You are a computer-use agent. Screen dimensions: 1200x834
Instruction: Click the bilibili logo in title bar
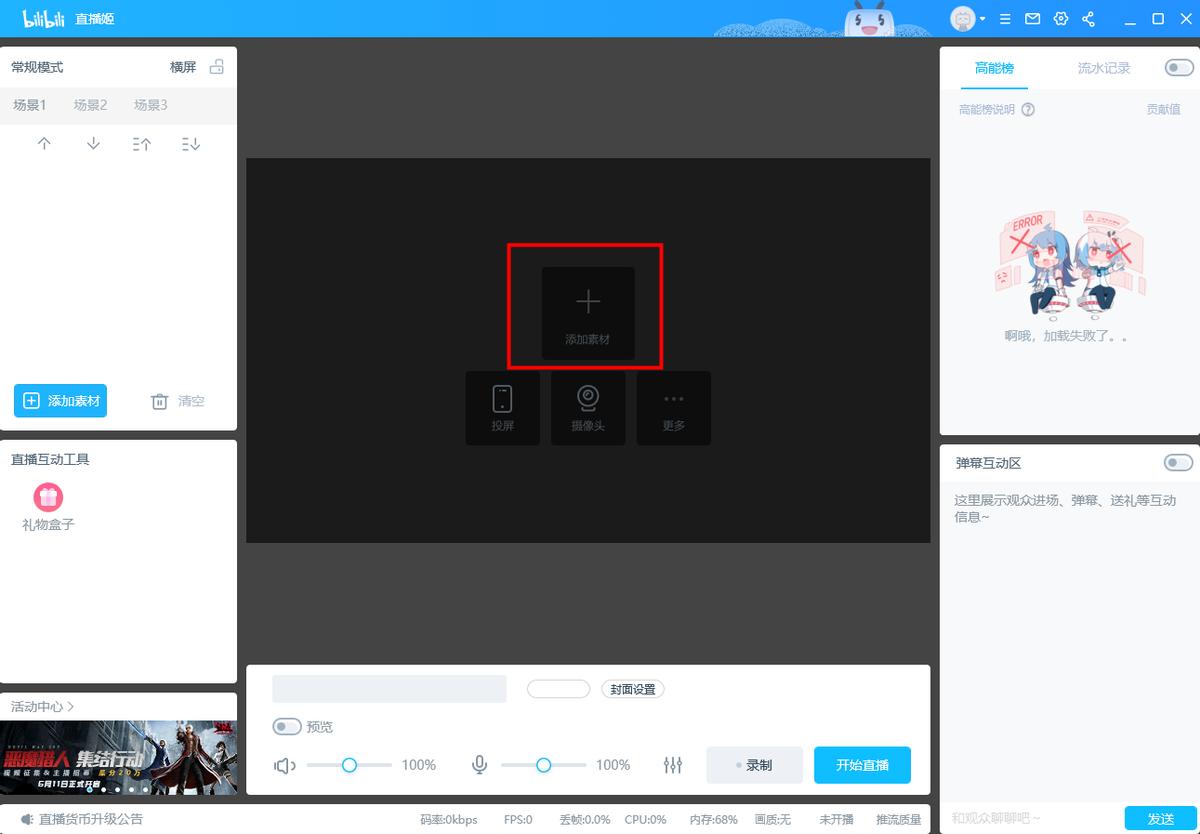(x=44, y=18)
